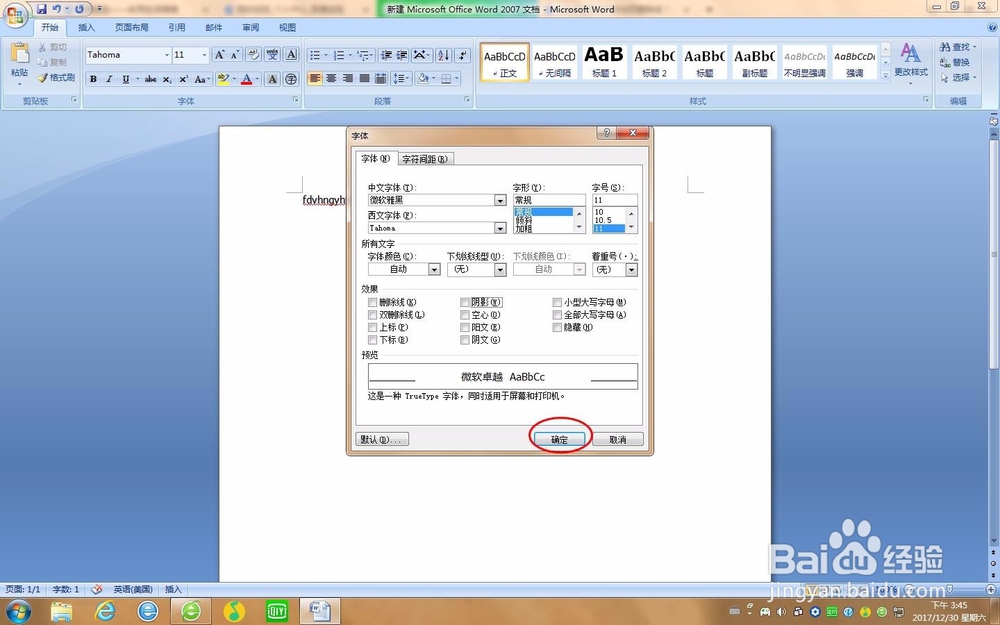Image resolution: width=1000 pixels, height=625 pixels.
Task: Click the Grow Font icon
Action: coord(219,55)
